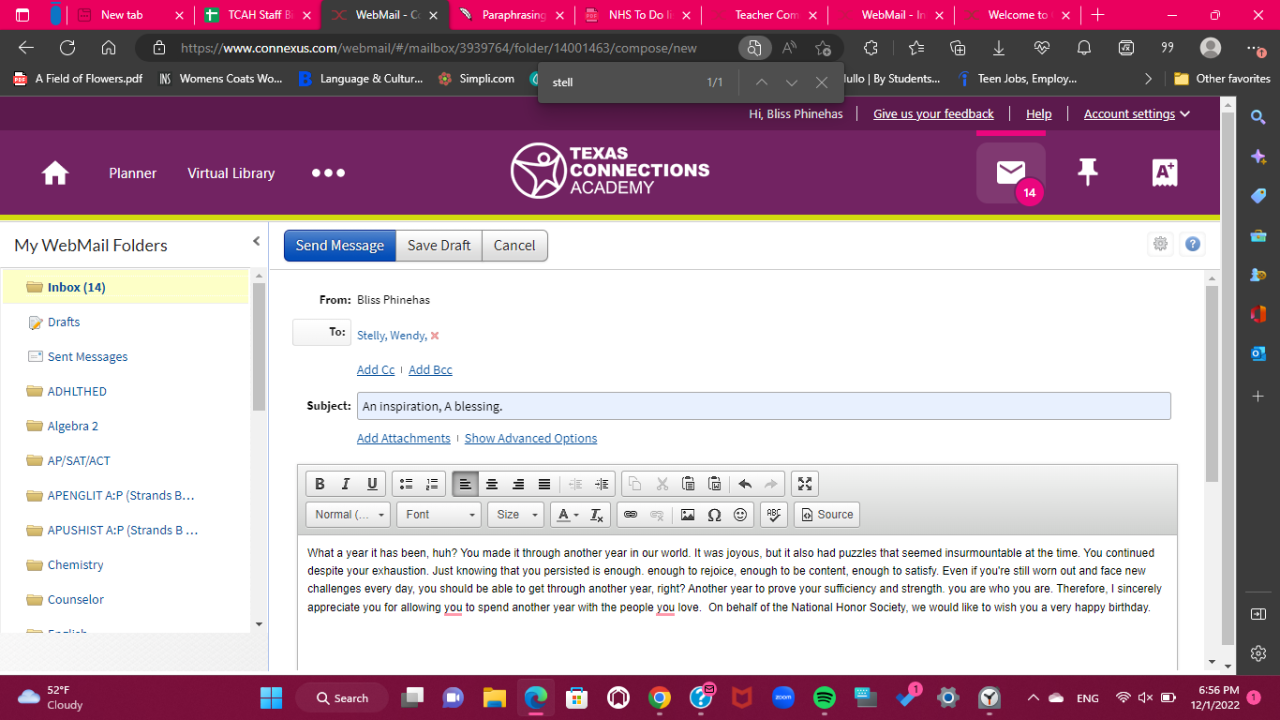Open the Account settings dropdown
Image resolution: width=1280 pixels, height=720 pixels.
pos(1137,114)
